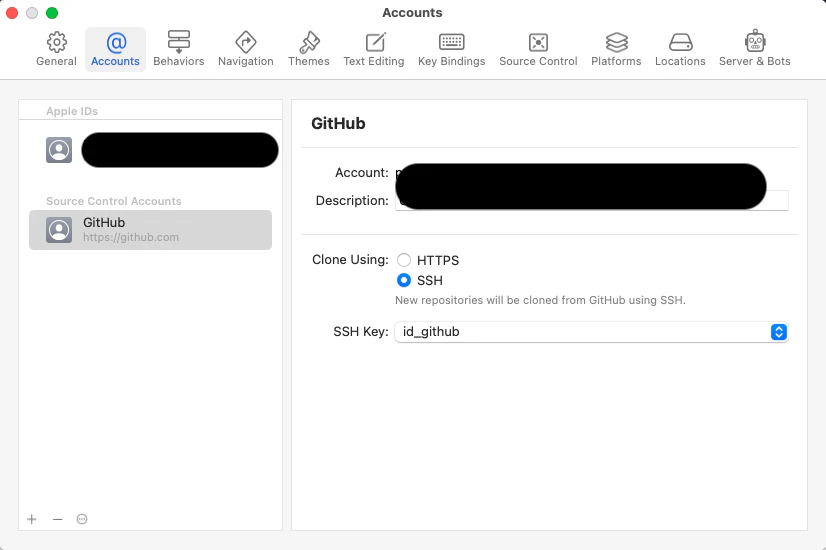Open the Behaviors preferences icon
This screenshot has height=550, width=826.
pyautogui.click(x=179, y=42)
